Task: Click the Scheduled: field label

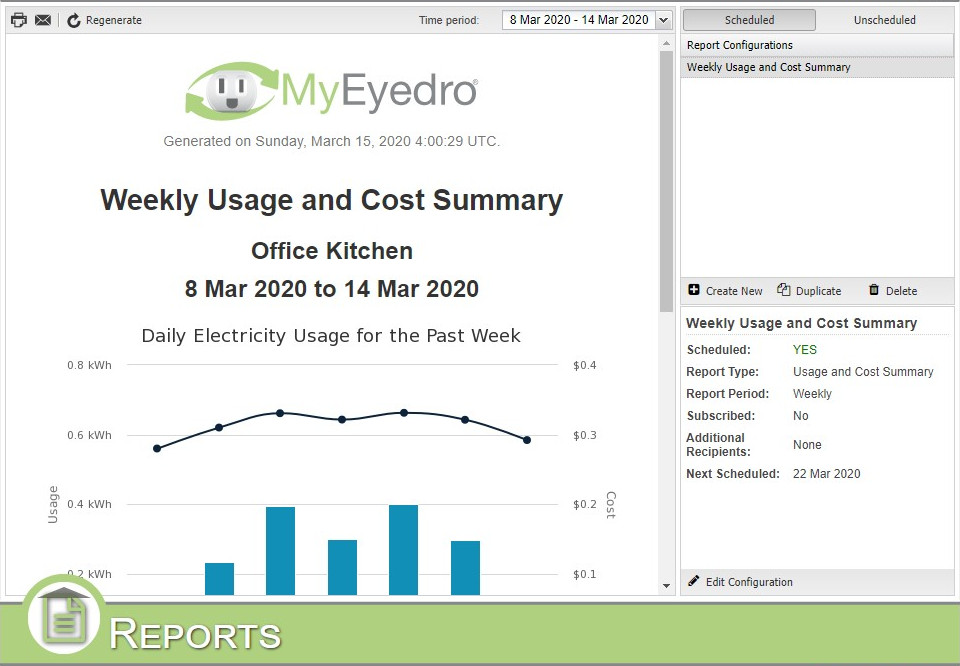Action: click(x=718, y=350)
